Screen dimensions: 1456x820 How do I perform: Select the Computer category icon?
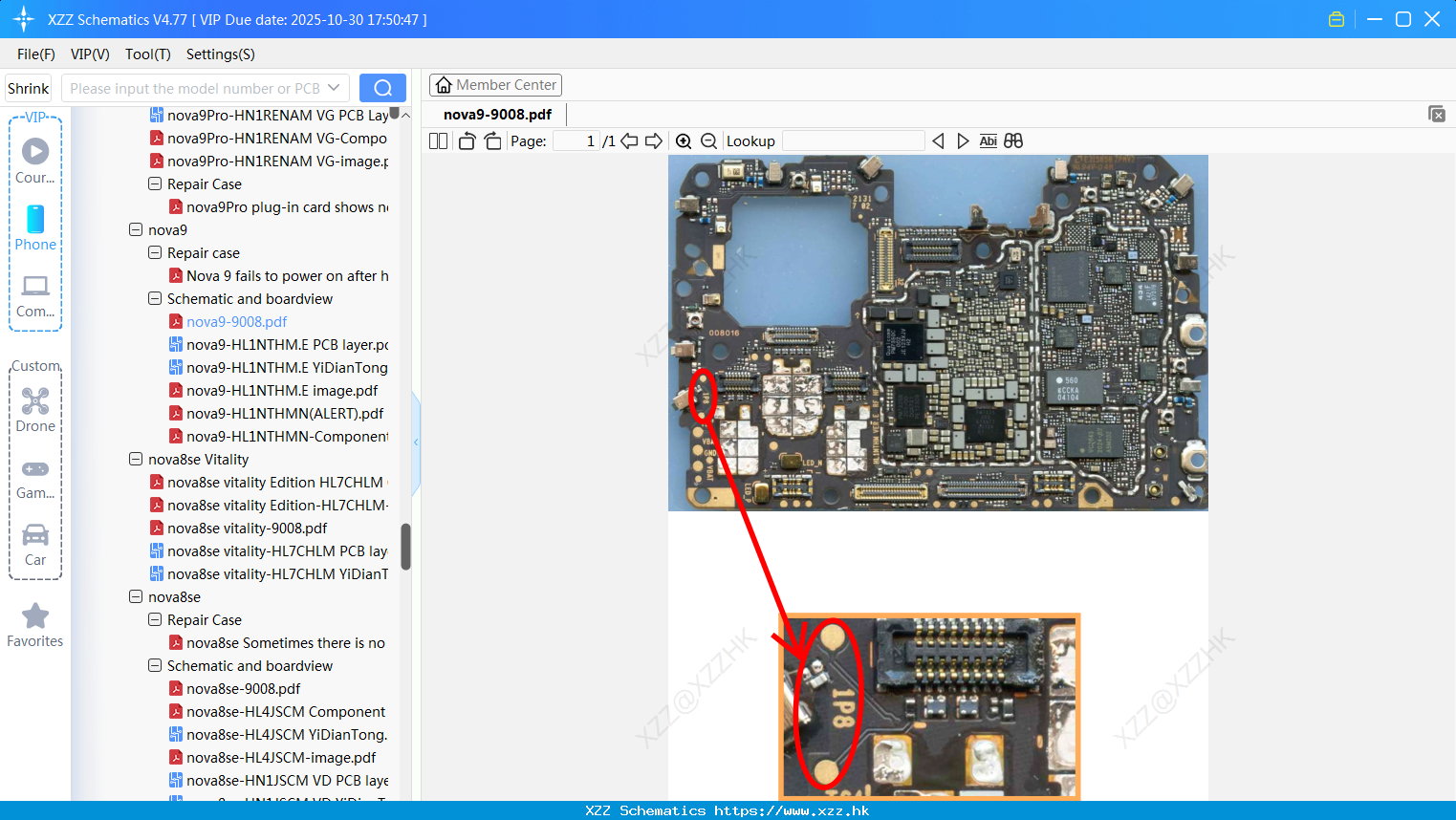pos(35,295)
